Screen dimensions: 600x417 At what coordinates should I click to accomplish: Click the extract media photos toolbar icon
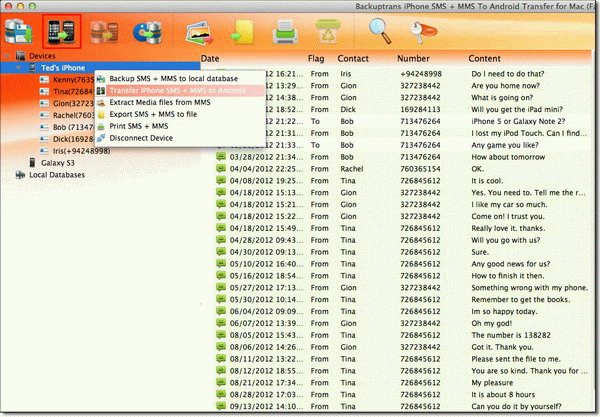coord(199,33)
